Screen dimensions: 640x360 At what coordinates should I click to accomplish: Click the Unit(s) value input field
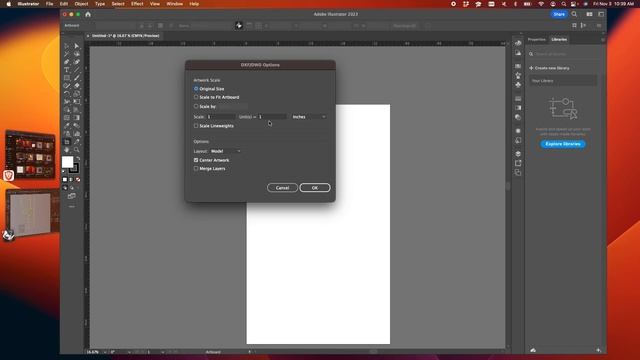coord(272,117)
